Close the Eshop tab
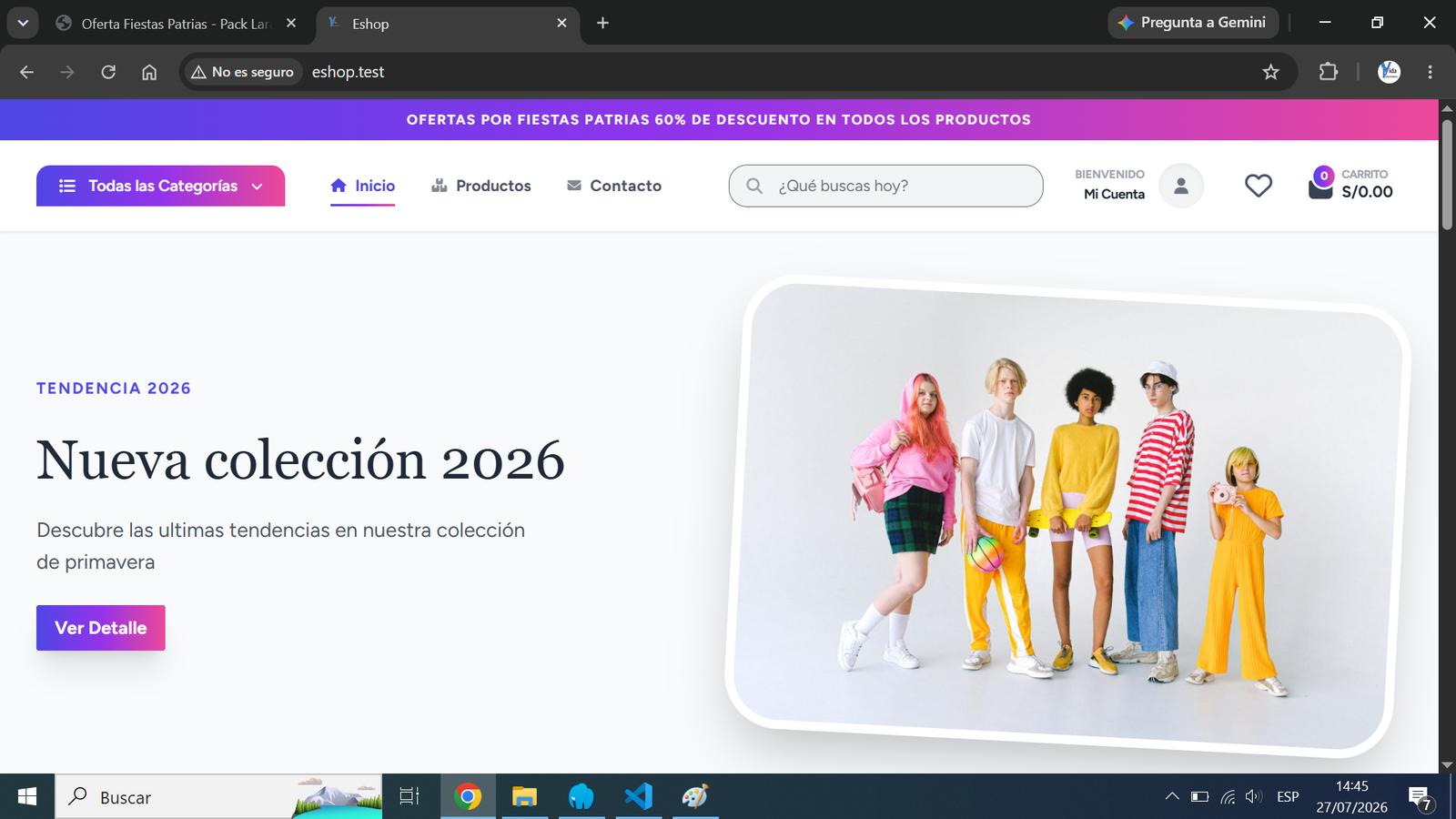1456x819 pixels. (x=561, y=24)
